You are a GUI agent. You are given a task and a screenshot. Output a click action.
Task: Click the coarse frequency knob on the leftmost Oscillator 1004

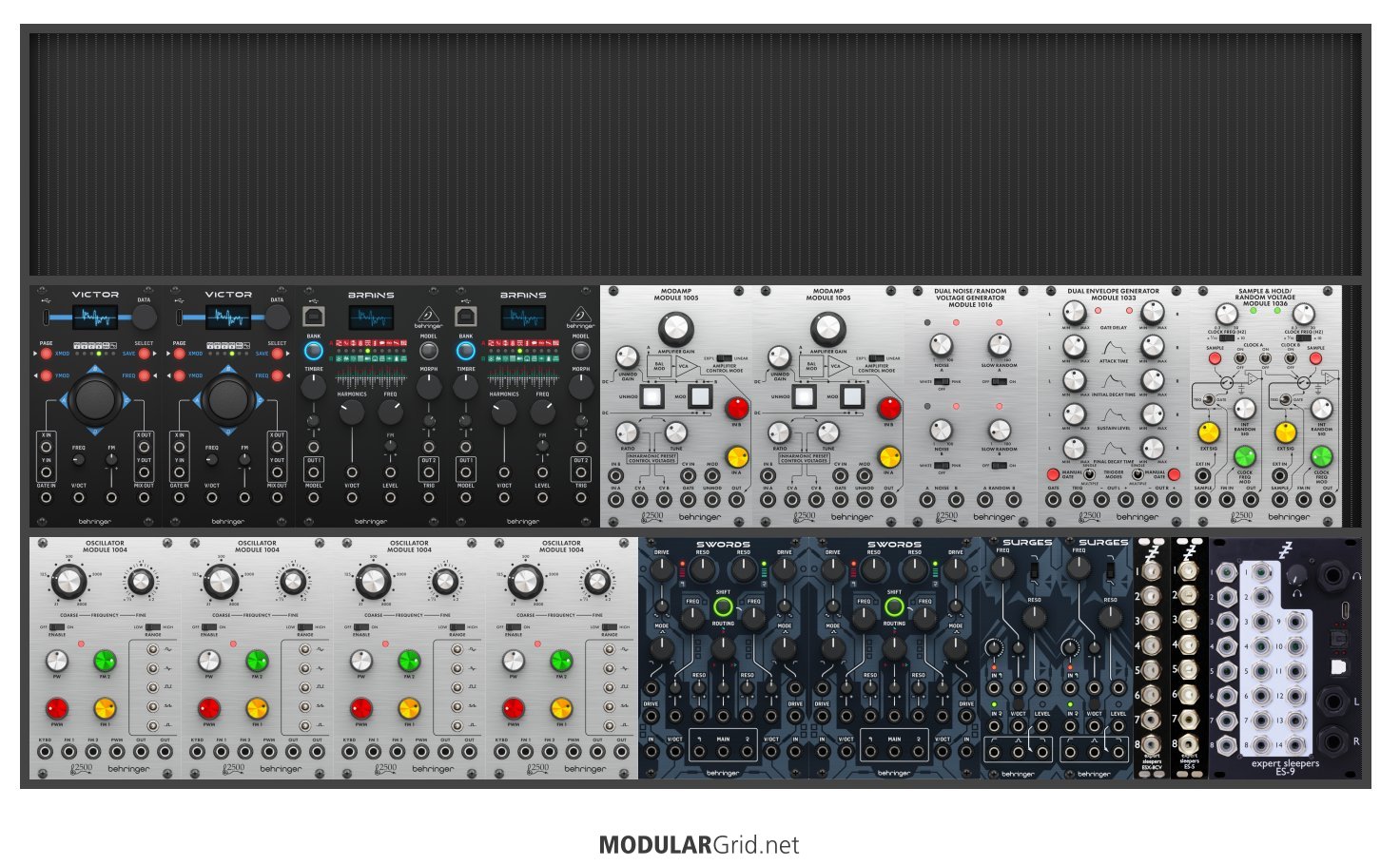coord(68,581)
